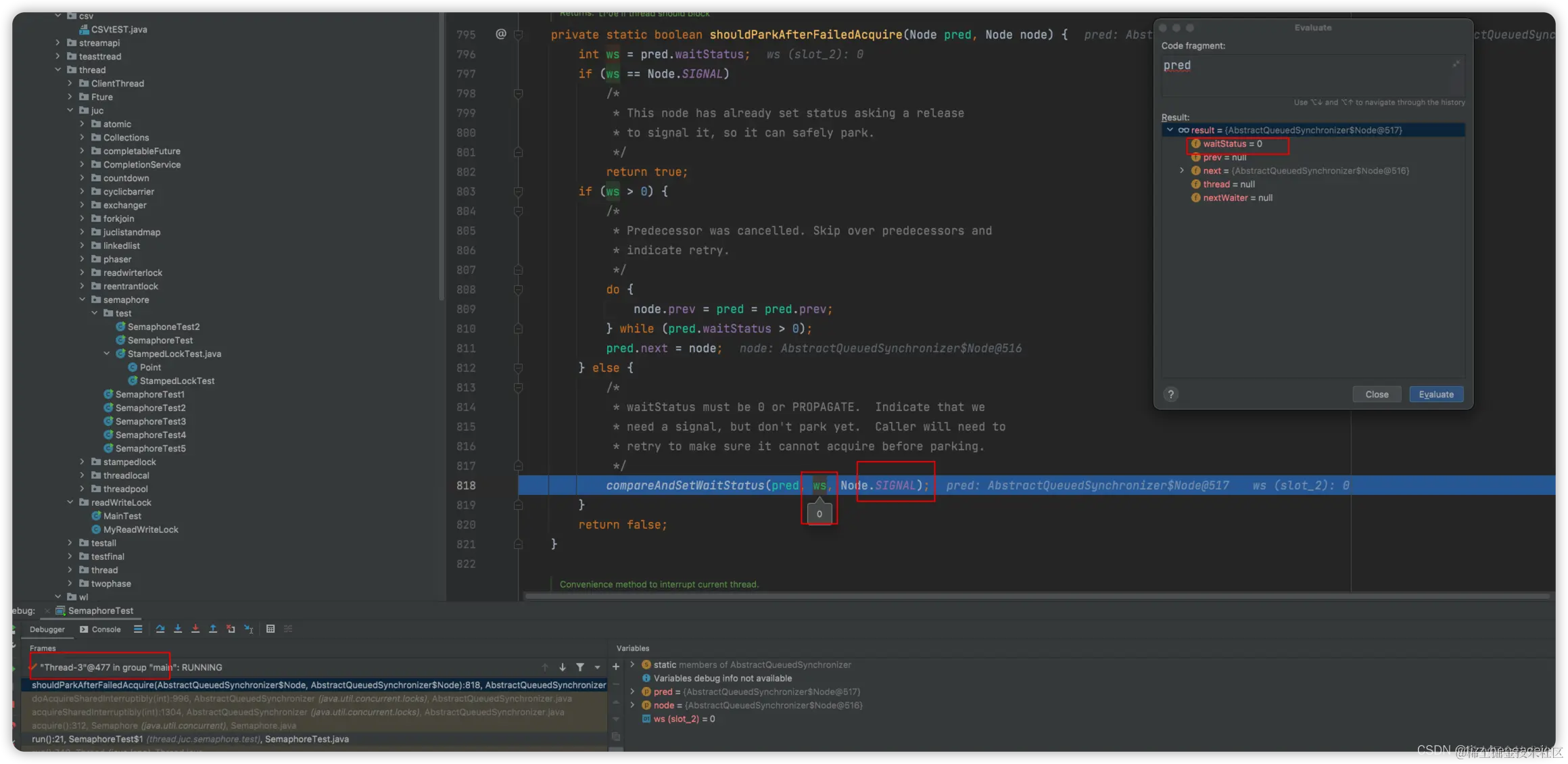Screen dimensions: 1568x764
Task: Select the Debugger tab
Action: click(47, 629)
